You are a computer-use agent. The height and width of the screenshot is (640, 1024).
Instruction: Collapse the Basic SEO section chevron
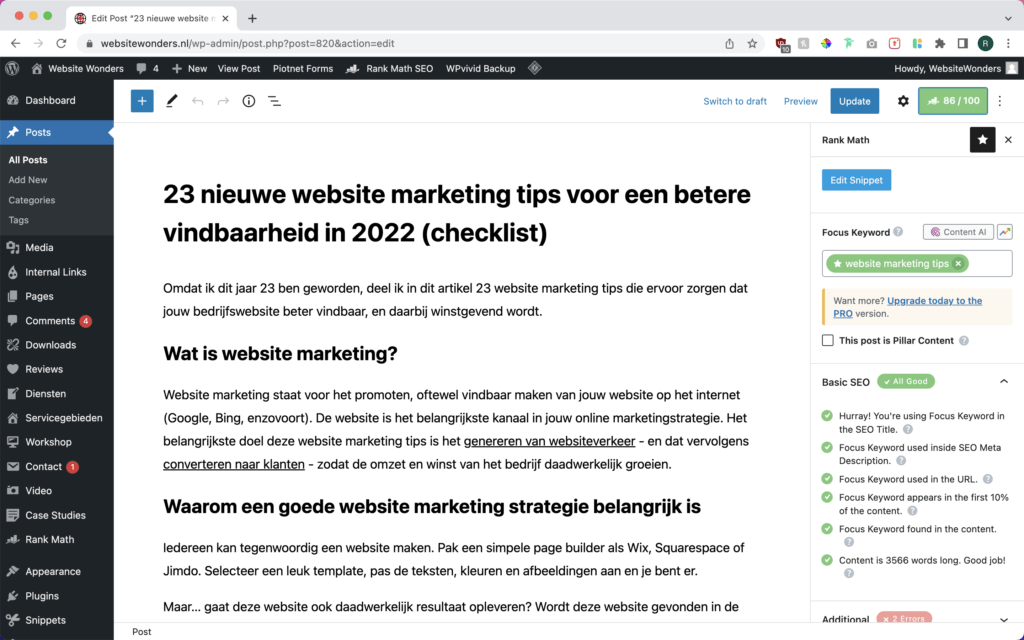[x=1004, y=381]
